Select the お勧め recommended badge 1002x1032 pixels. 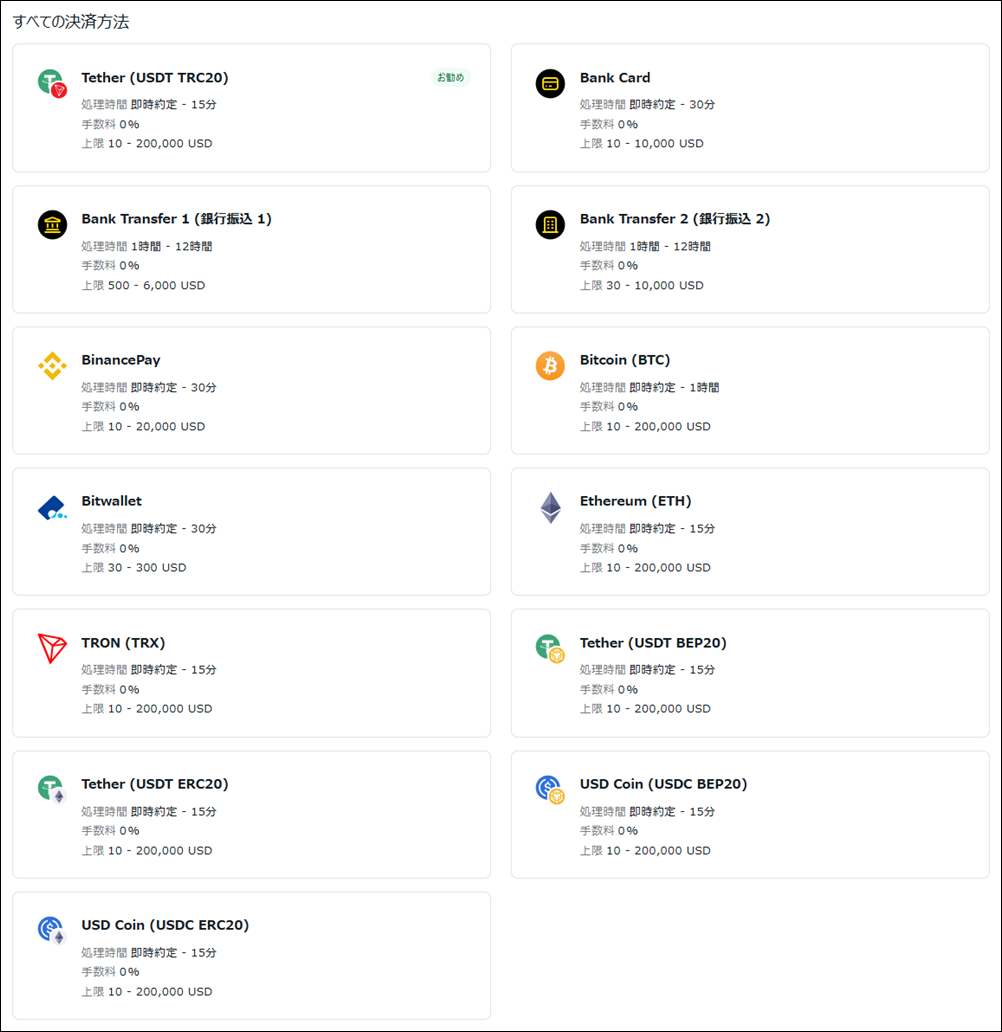(451, 78)
